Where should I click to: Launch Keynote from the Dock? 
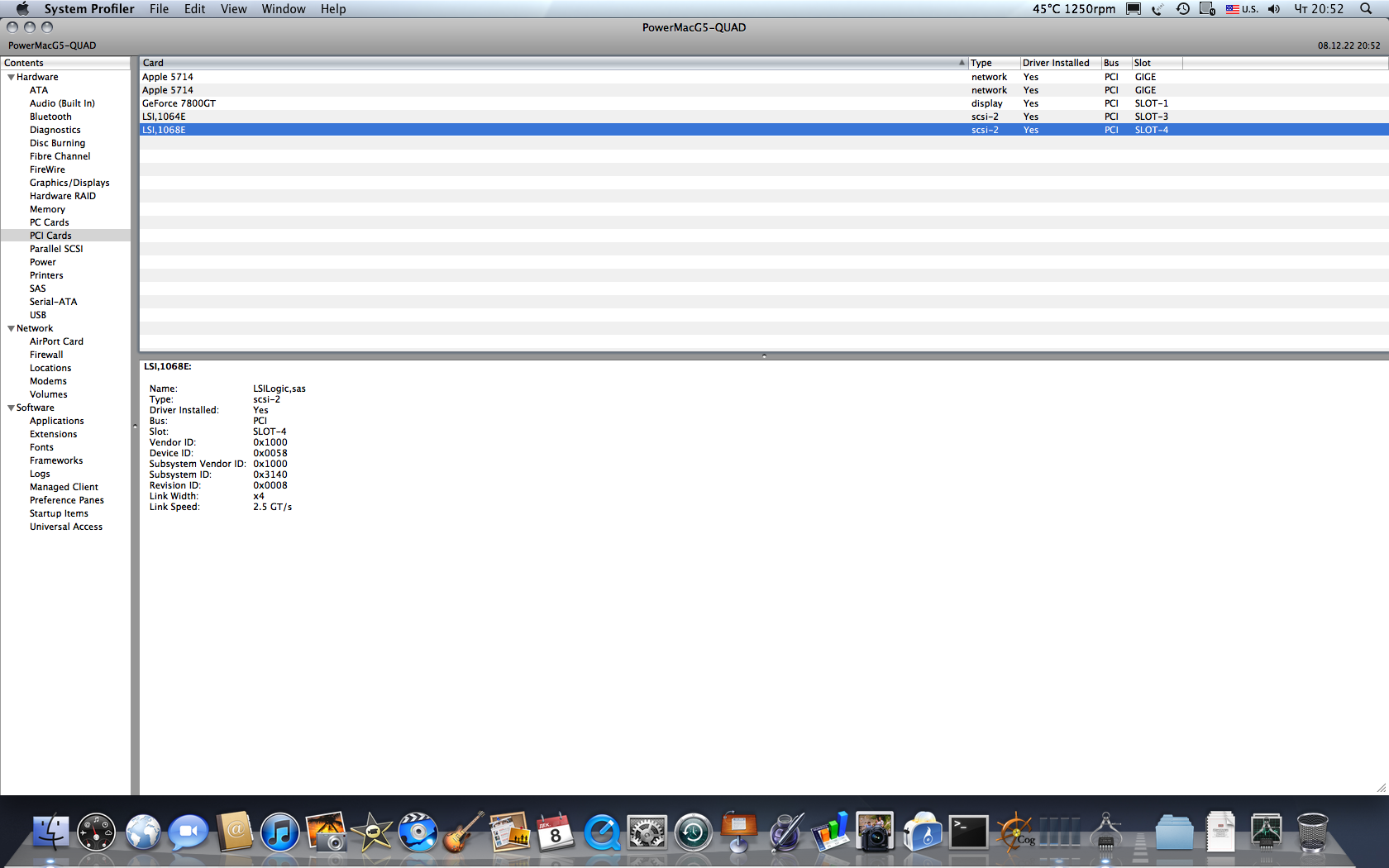pyautogui.click(x=739, y=832)
